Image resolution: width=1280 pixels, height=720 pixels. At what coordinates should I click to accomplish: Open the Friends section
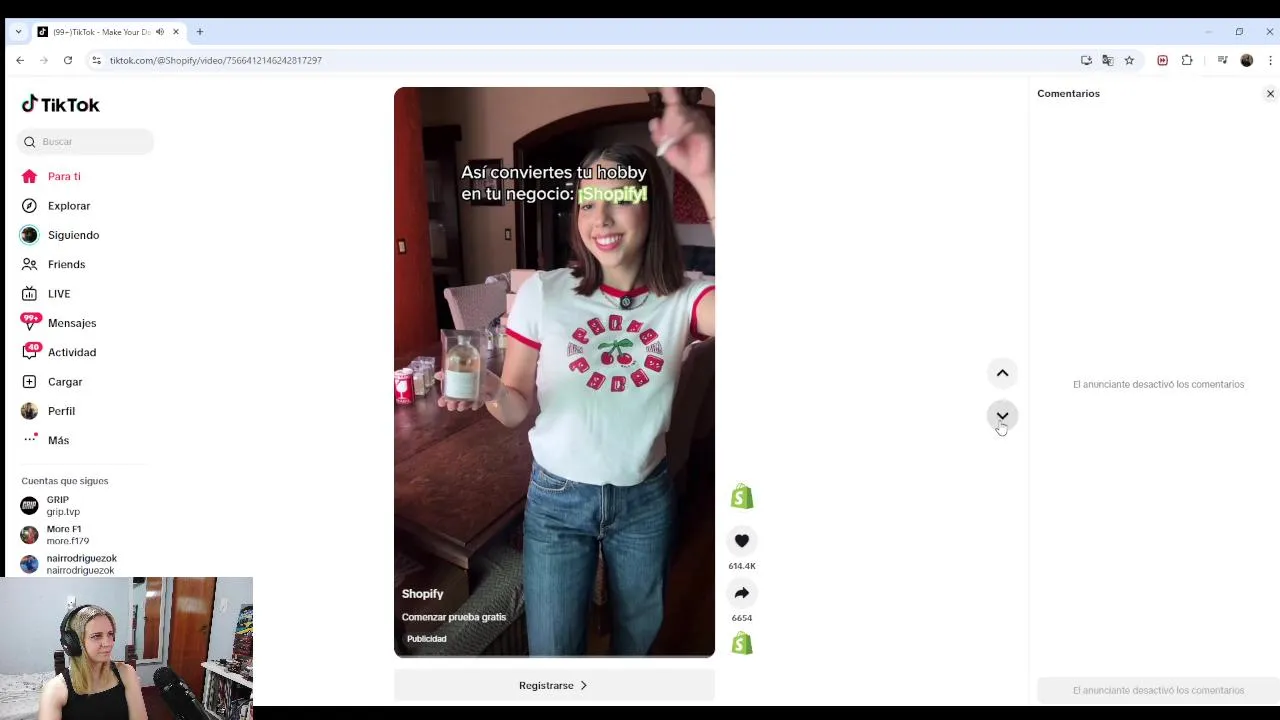click(x=66, y=264)
